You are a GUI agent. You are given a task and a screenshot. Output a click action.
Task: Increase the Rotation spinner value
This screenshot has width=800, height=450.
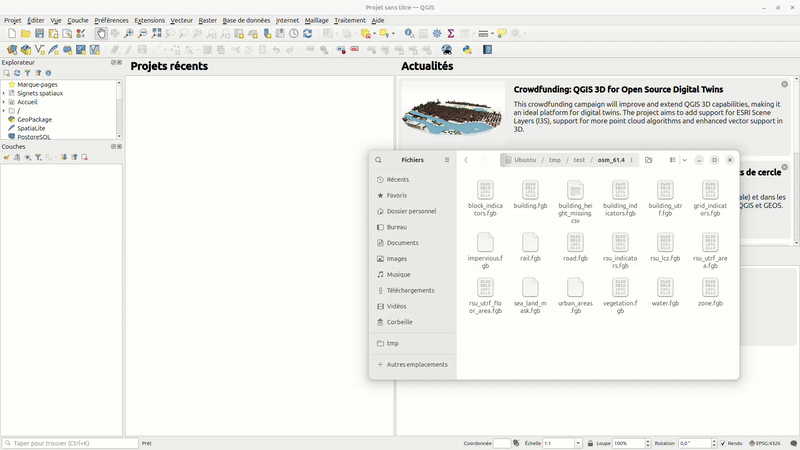[714, 441]
